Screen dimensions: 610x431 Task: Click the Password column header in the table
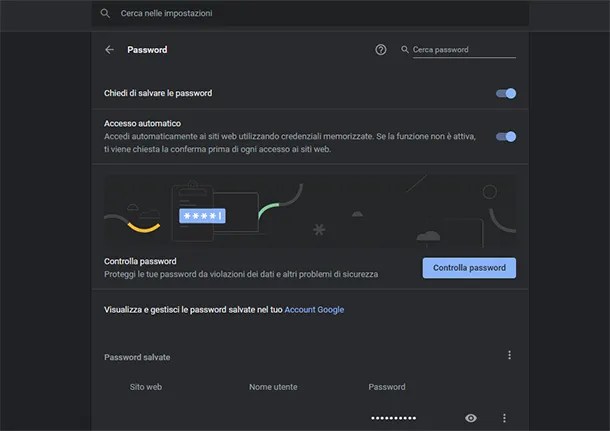[387, 387]
